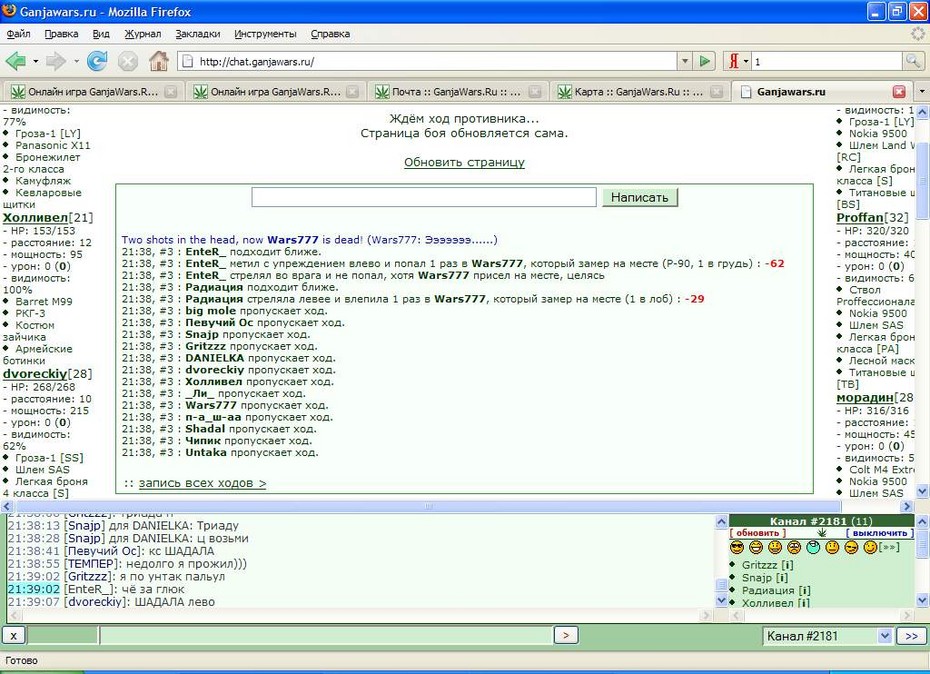Click the Firefox Home toolbar icon
This screenshot has height=674, width=930.
coord(158,61)
